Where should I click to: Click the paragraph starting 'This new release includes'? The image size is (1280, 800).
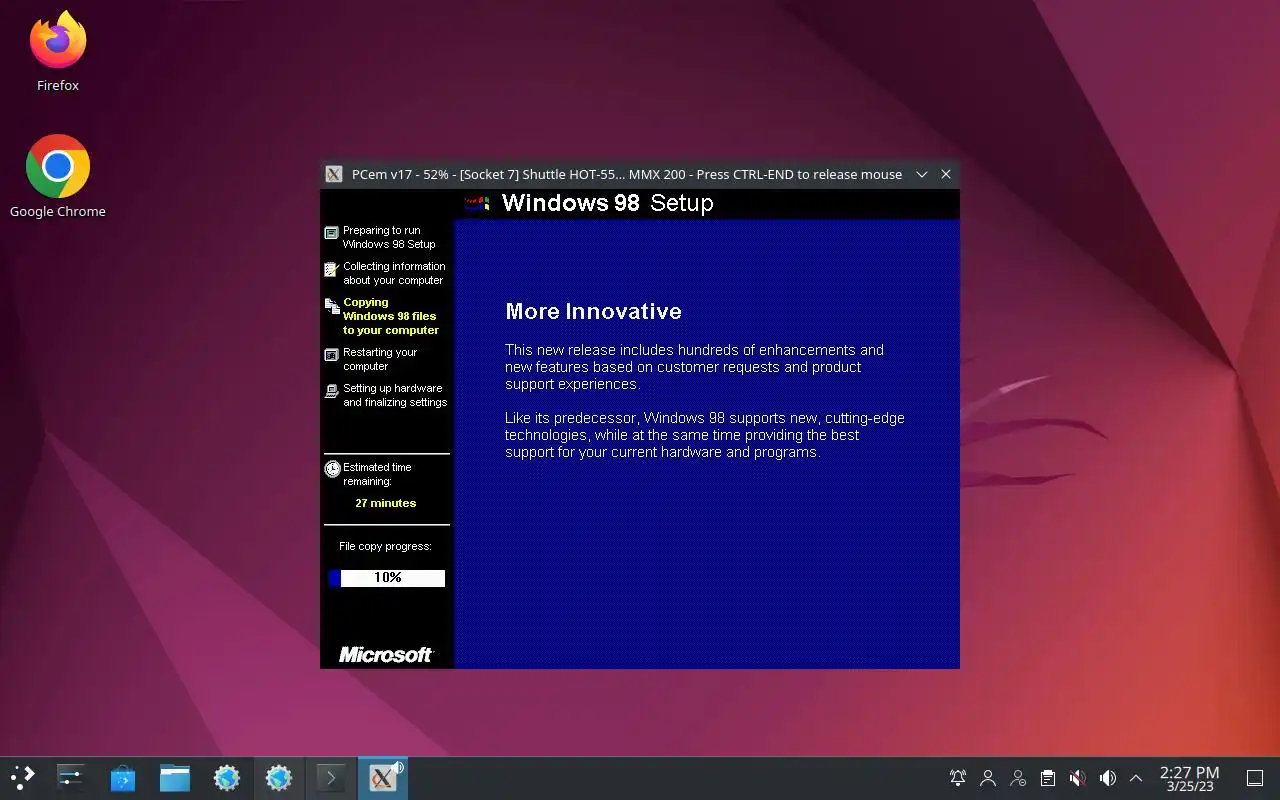pos(694,367)
